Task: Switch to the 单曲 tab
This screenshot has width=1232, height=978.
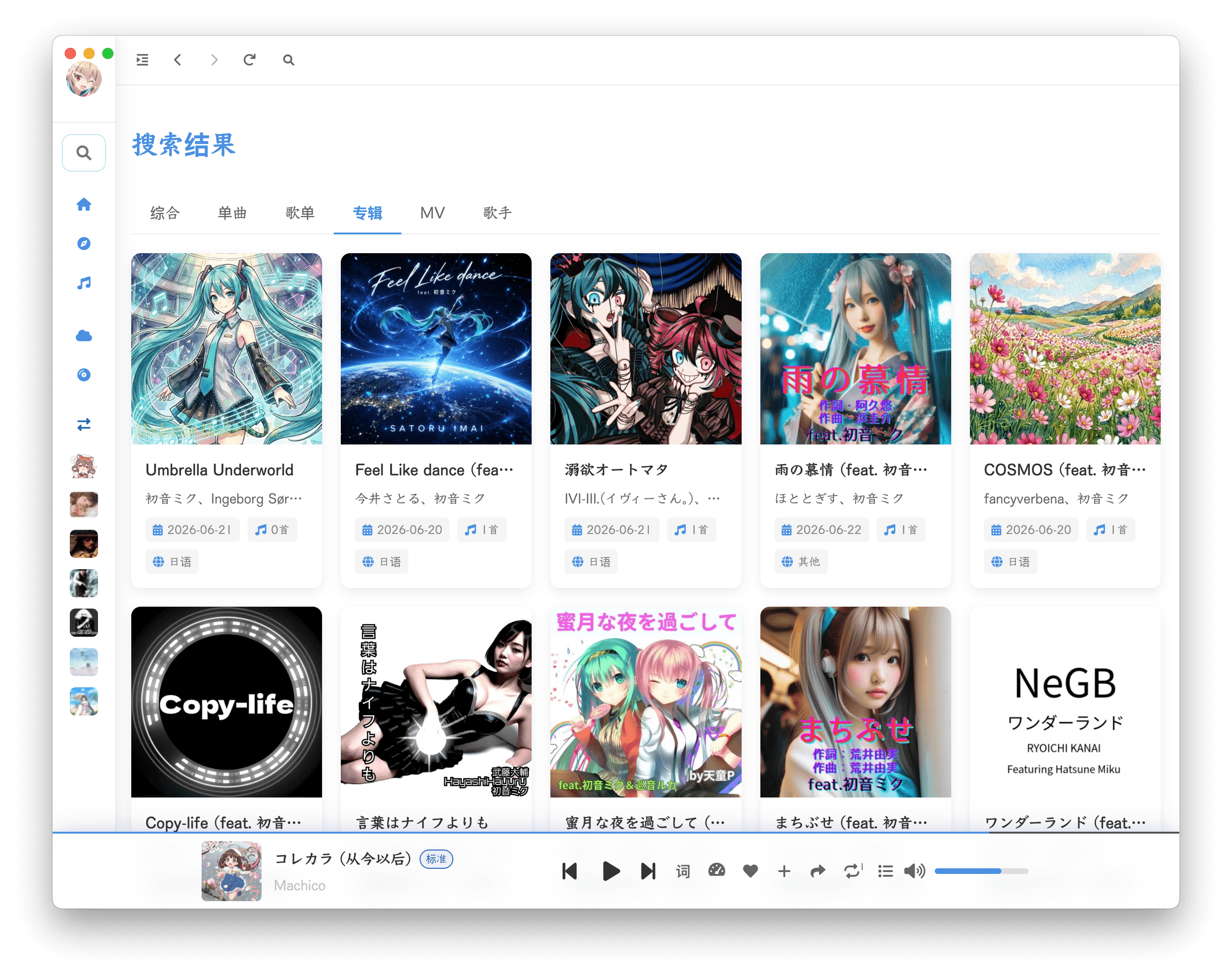Action: [232, 213]
